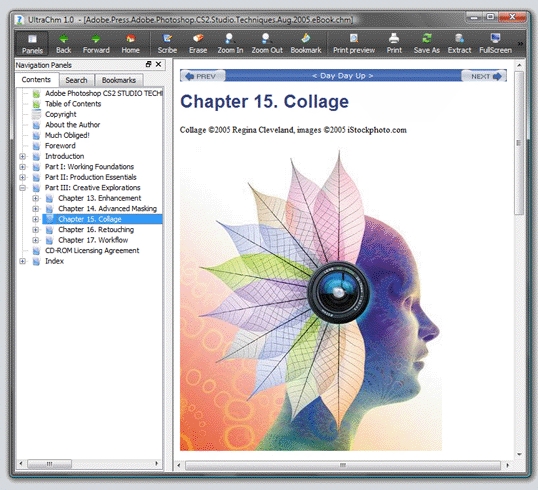Viewport: 538px width, 490px height.
Task: Collapse Part III: Creative Explorations
Action: (x=23, y=188)
